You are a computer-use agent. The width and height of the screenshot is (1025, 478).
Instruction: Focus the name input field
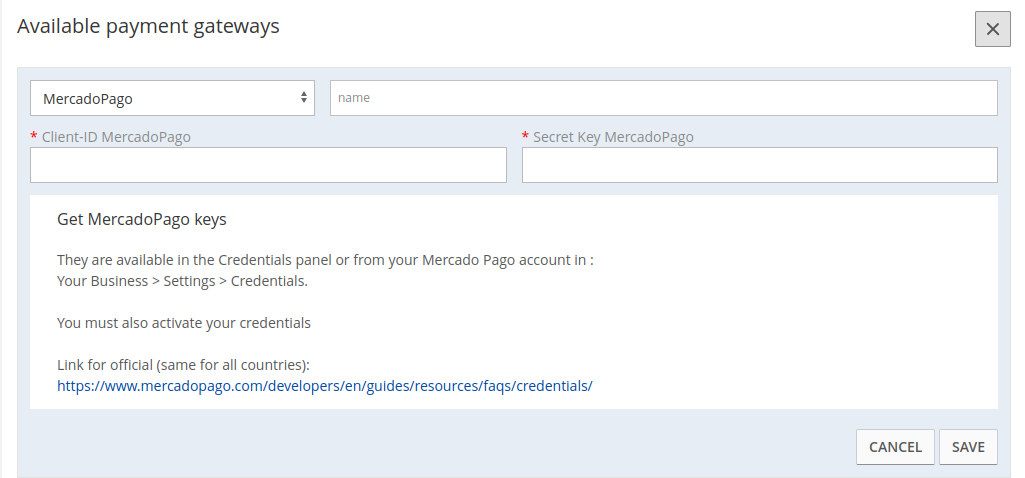click(x=664, y=98)
